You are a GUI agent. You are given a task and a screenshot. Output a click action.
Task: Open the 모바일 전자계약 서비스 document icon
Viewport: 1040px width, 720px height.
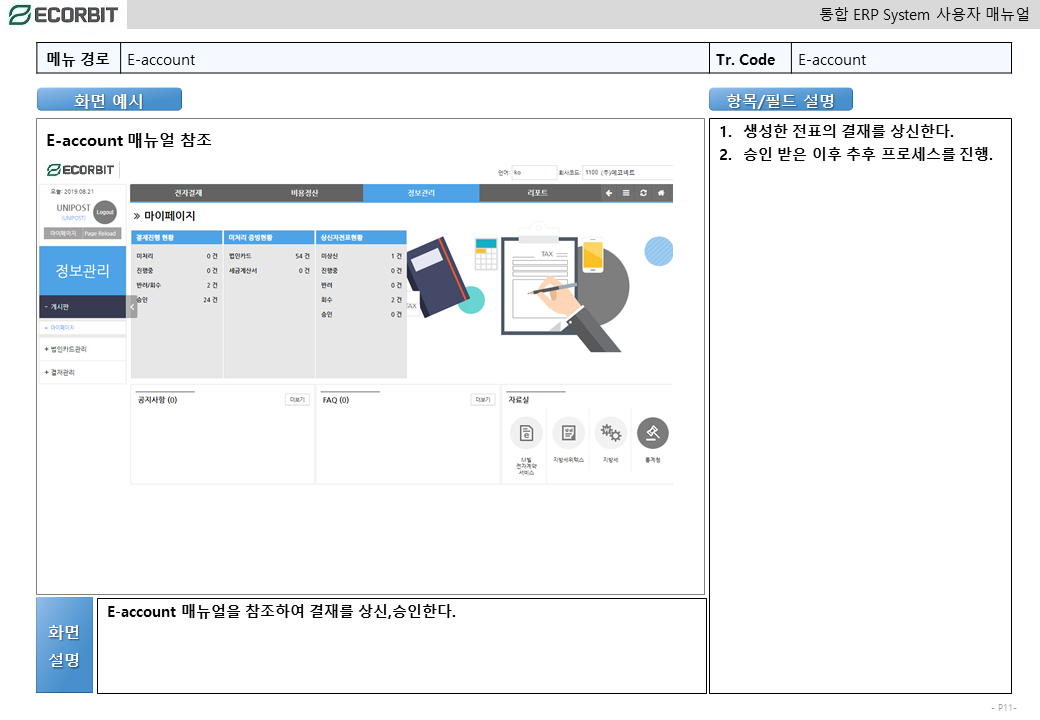point(526,433)
